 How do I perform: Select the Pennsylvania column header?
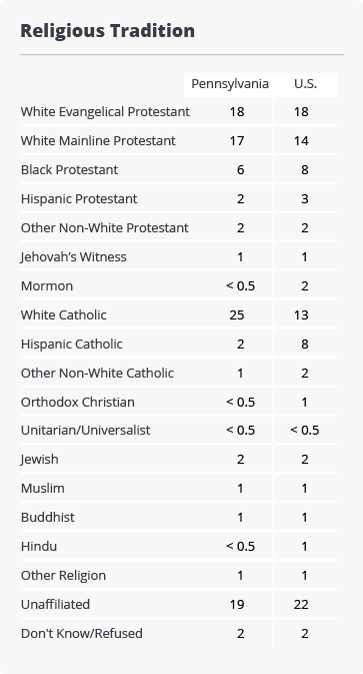230,84
